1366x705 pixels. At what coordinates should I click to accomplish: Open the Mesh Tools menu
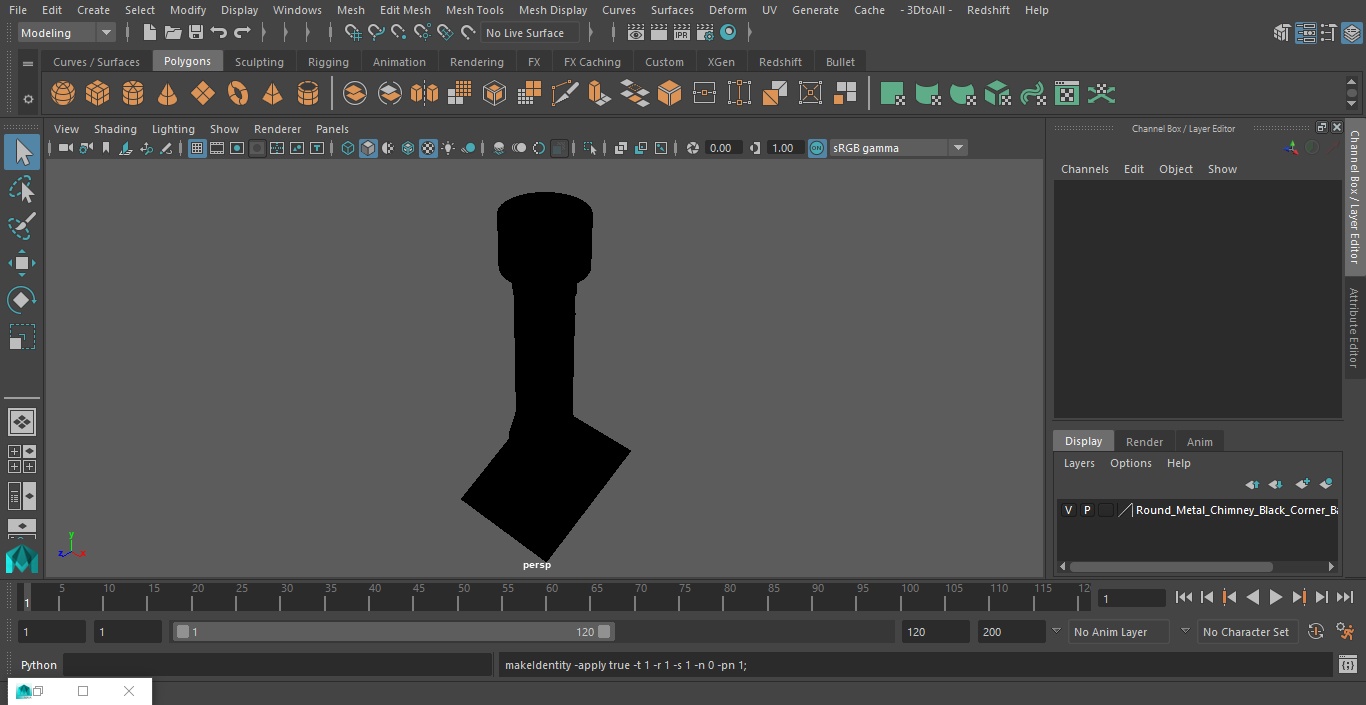click(x=474, y=10)
